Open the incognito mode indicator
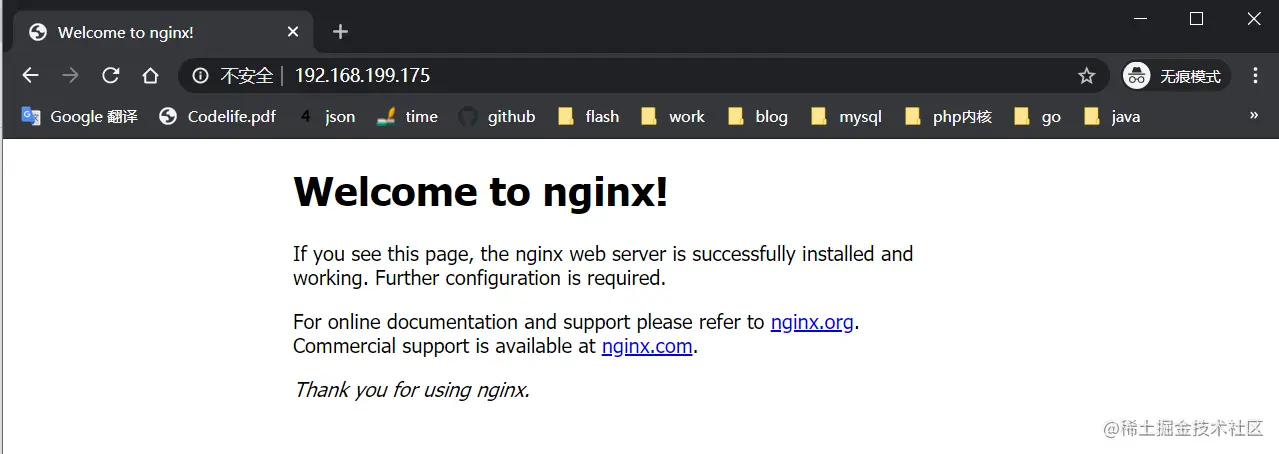Screen dimensions: 1279x454 click(1176, 76)
